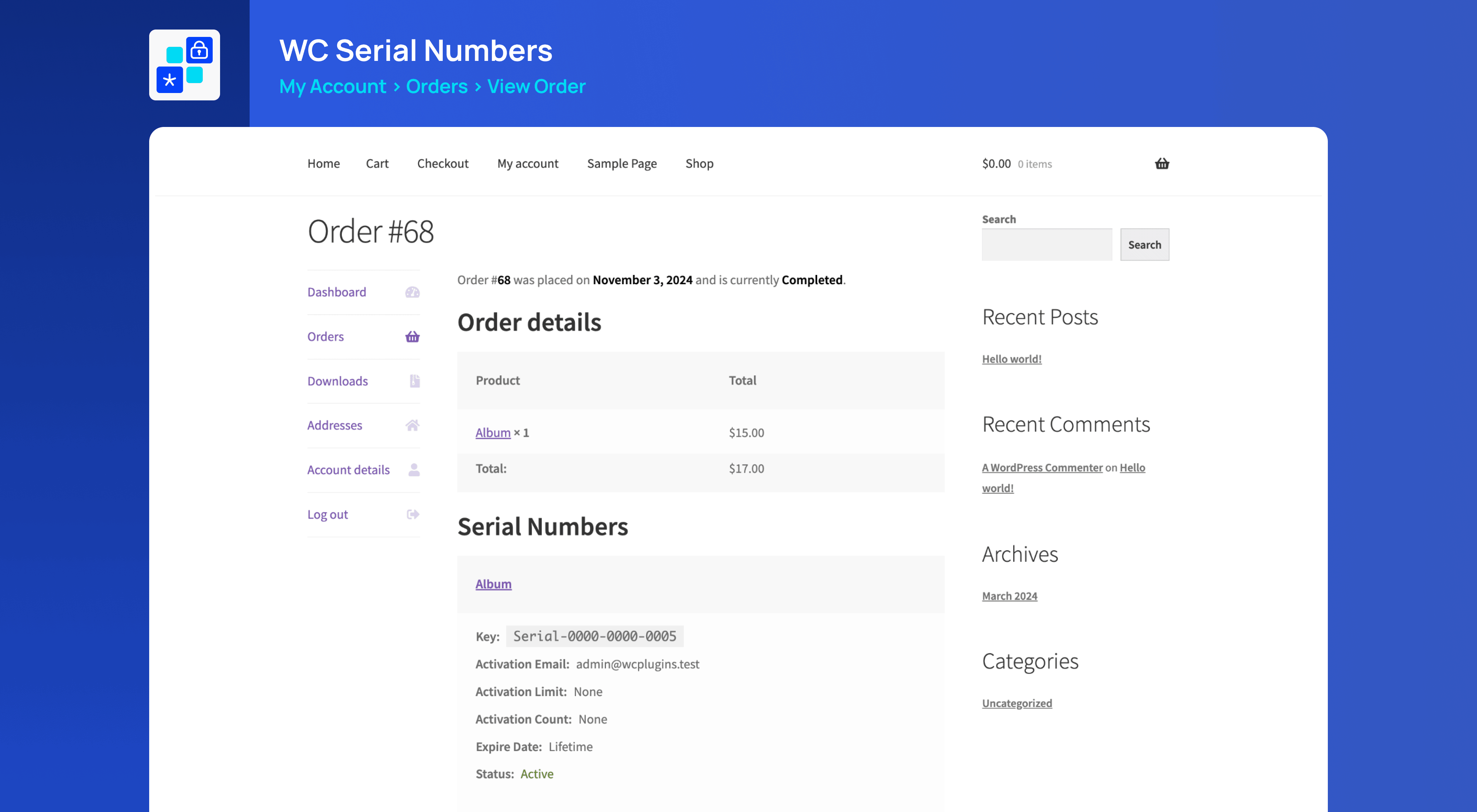This screenshot has width=1477, height=812.
Task: Click the Orders basket icon in sidebar
Action: pos(412,337)
